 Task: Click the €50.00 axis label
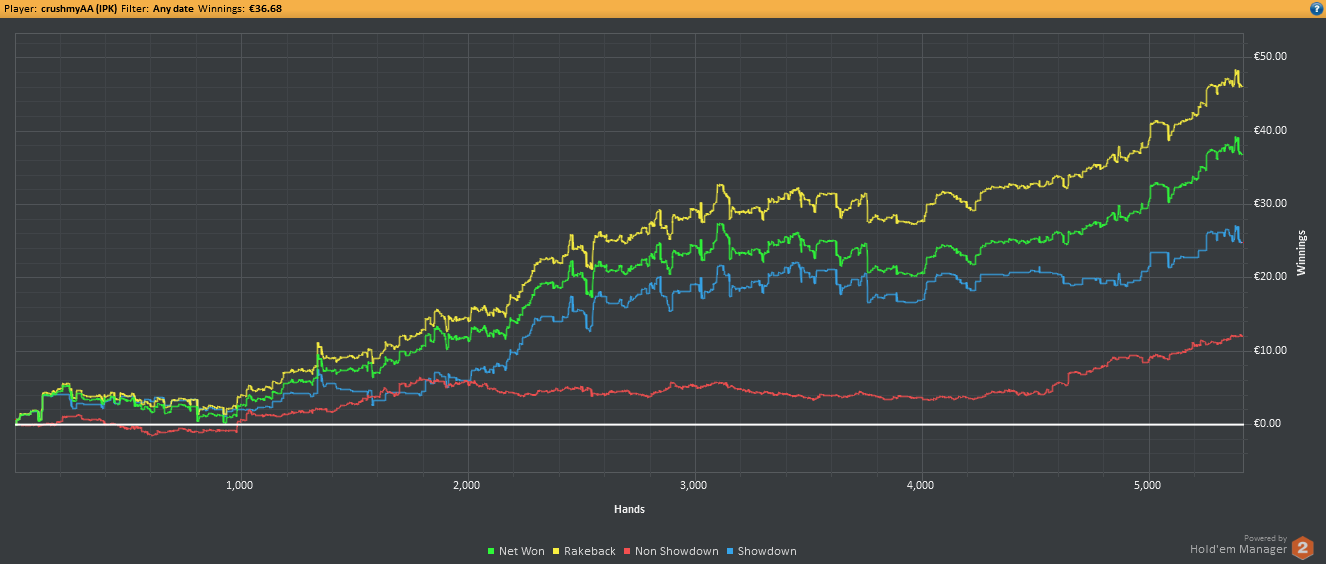point(1268,56)
